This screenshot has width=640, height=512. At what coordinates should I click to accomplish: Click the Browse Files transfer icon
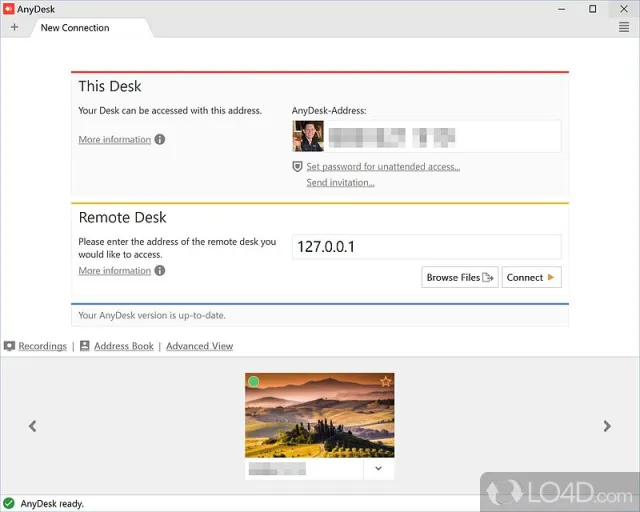tap(488, 277)
